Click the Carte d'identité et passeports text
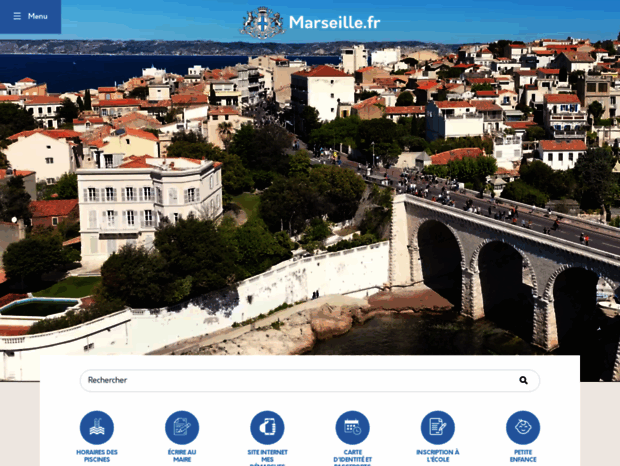Screen dimensions: 620x466 pos(353,457)
